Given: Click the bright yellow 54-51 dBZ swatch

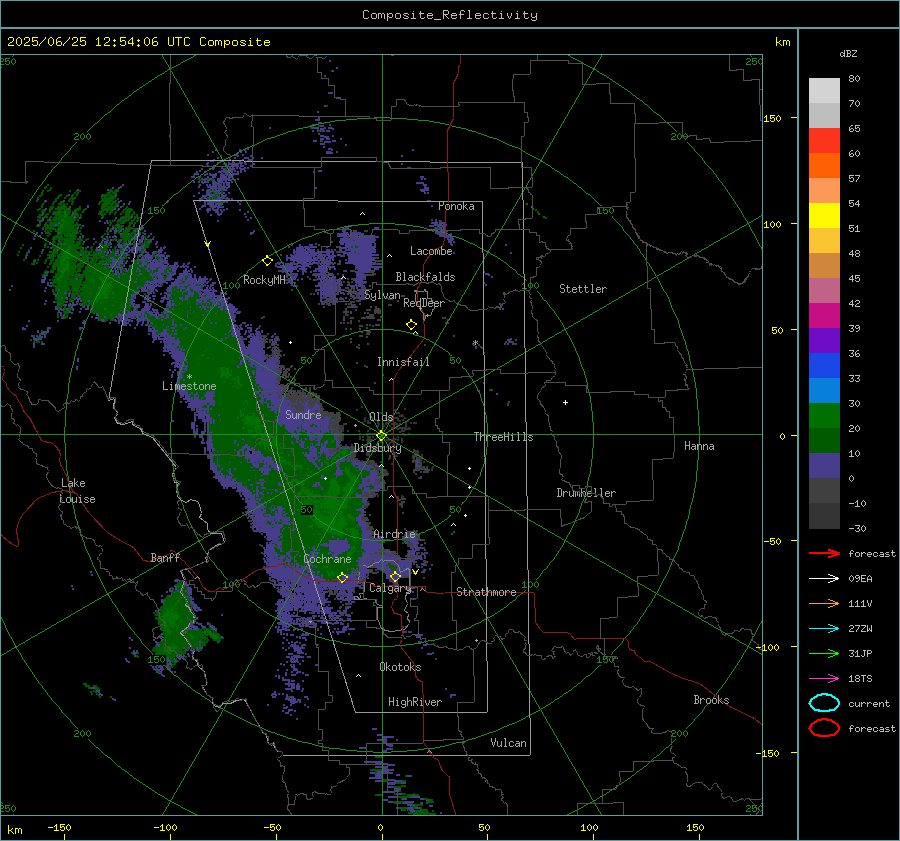Looking at the screenshot, I should (824, 215).
